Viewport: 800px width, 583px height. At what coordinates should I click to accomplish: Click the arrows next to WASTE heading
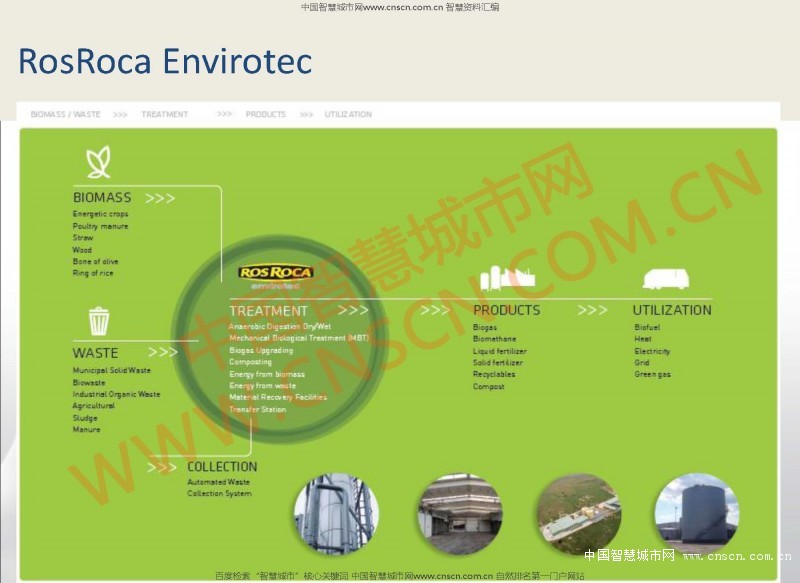click(163, 352)
